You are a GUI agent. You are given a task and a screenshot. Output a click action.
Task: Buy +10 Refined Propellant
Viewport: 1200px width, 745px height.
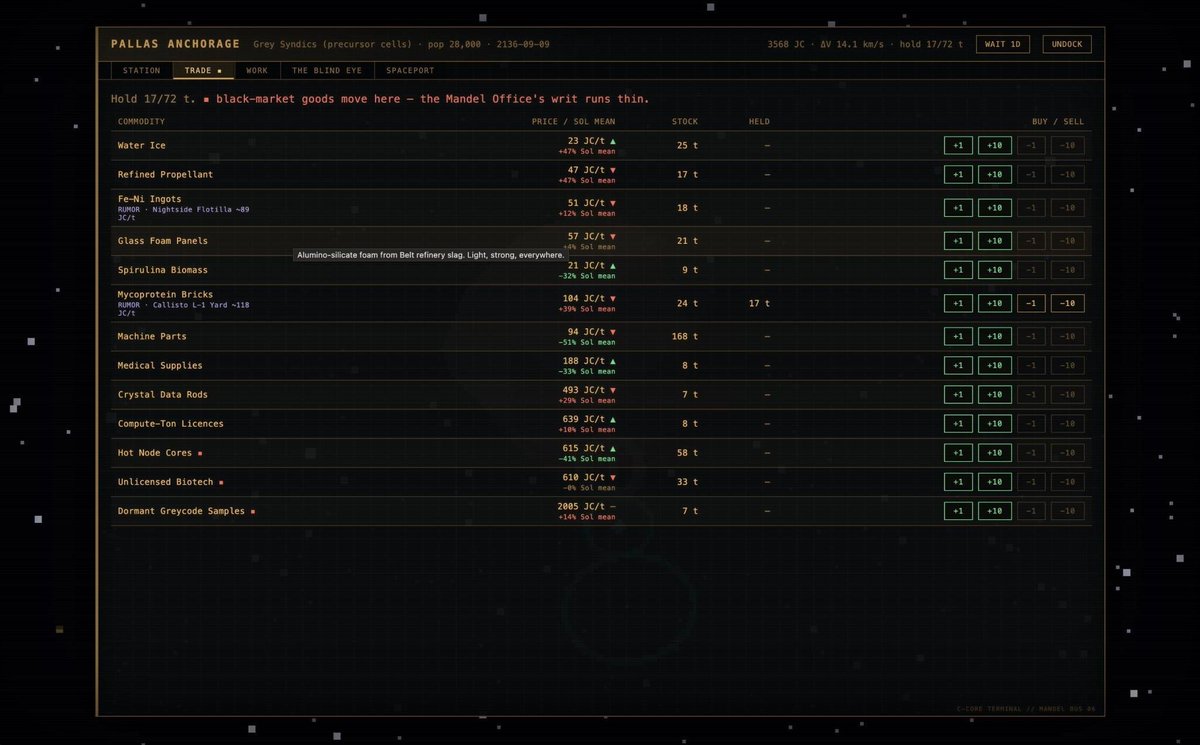click(x=995, y=175)
